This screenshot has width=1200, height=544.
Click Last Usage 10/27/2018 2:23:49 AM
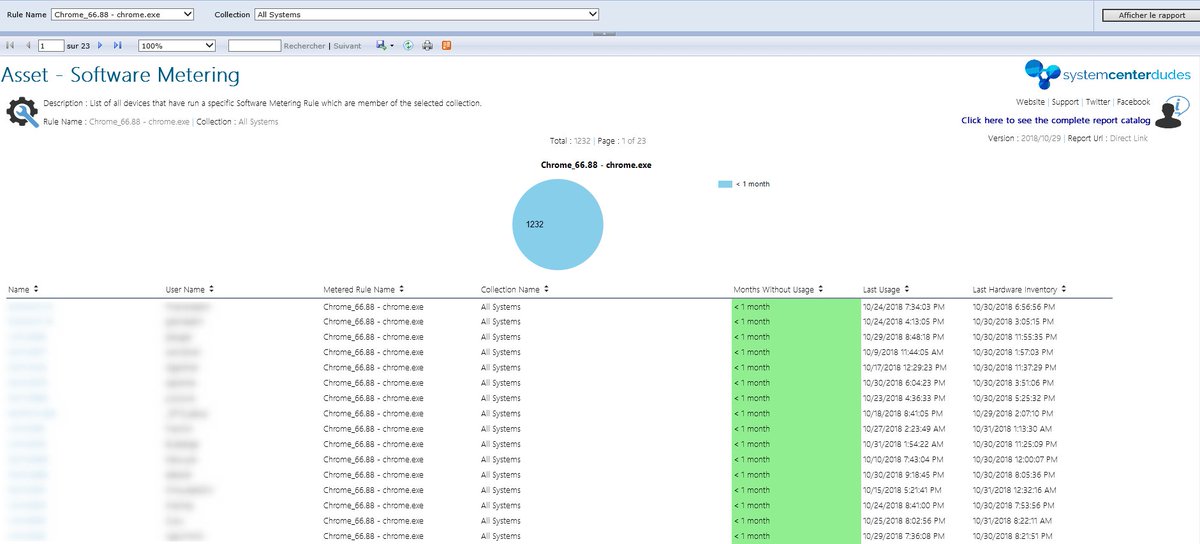(x=906, y=429)
